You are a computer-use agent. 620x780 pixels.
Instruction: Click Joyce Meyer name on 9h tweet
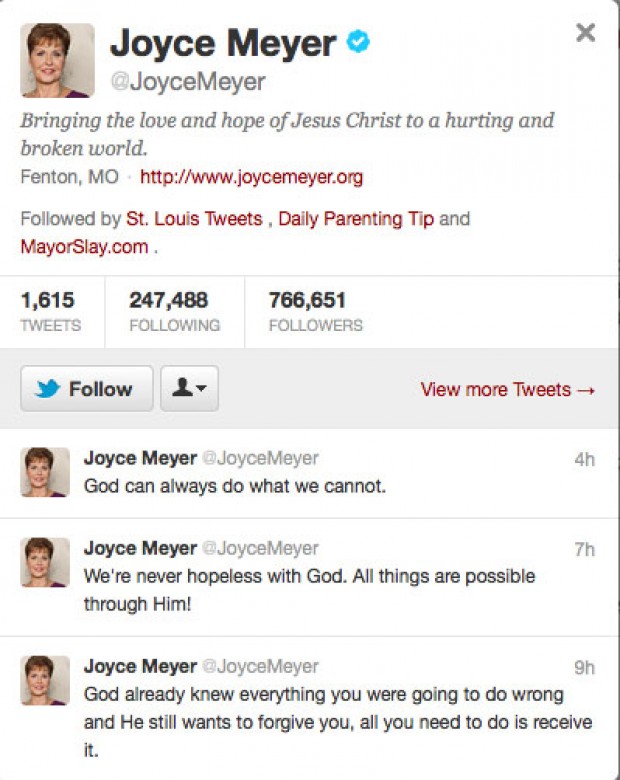(x=140, y=666)
